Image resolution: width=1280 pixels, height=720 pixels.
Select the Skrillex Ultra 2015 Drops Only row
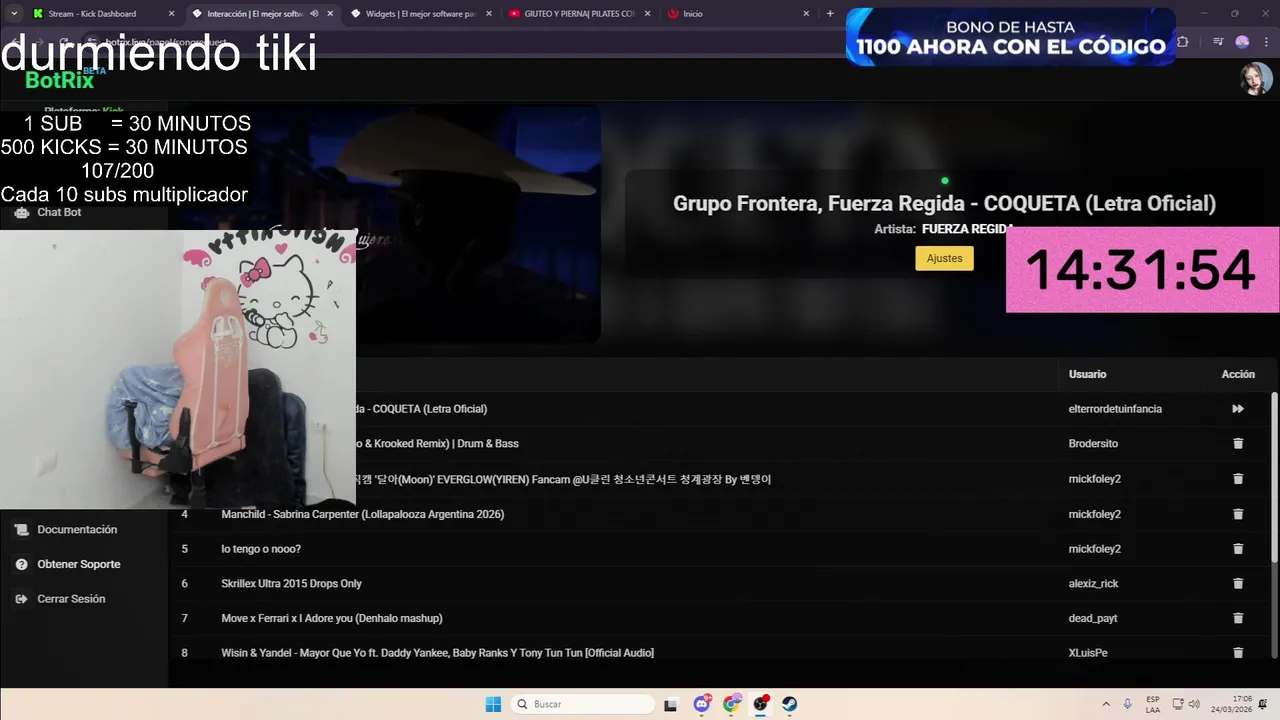pyautogui.click(x=720, y=583)
